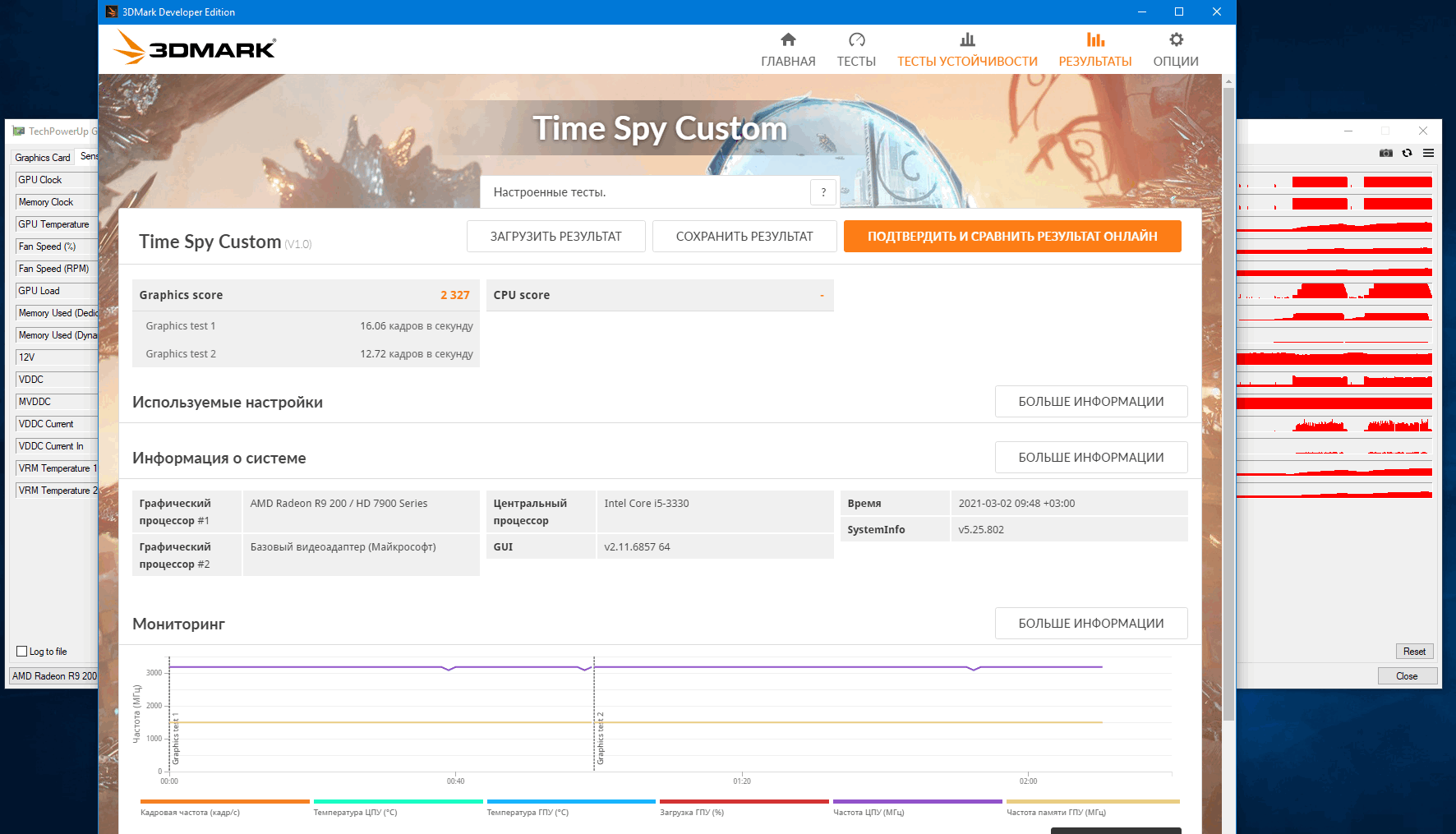Click the 3DMark logo
The image size is (1456, 834).
[195, 48]
